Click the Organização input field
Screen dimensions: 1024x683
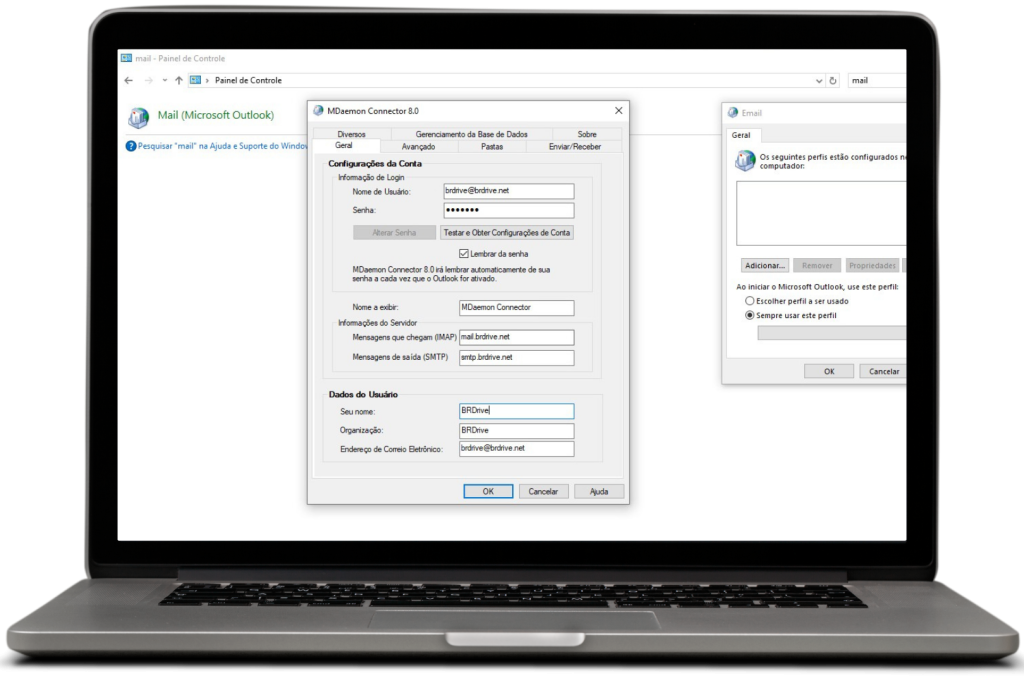point(517,430)
